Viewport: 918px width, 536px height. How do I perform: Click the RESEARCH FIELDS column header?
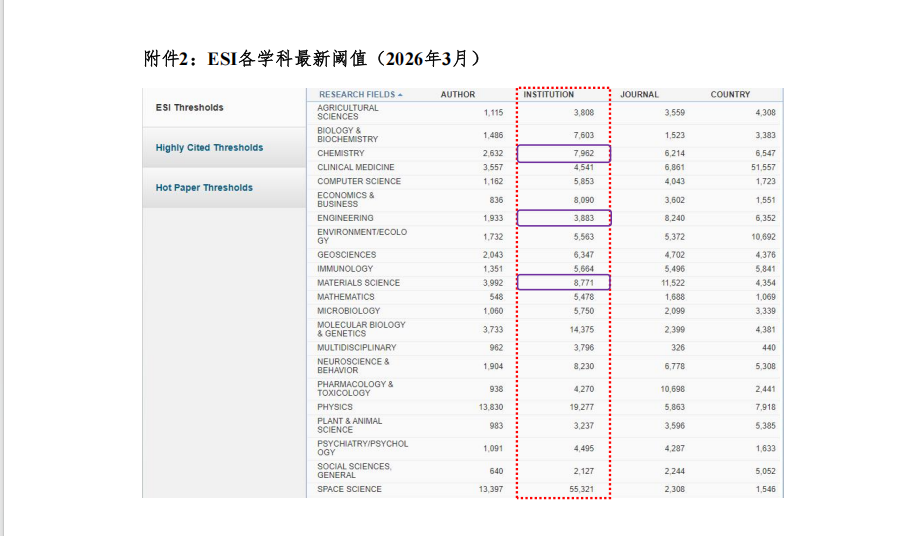click(357, 95)
